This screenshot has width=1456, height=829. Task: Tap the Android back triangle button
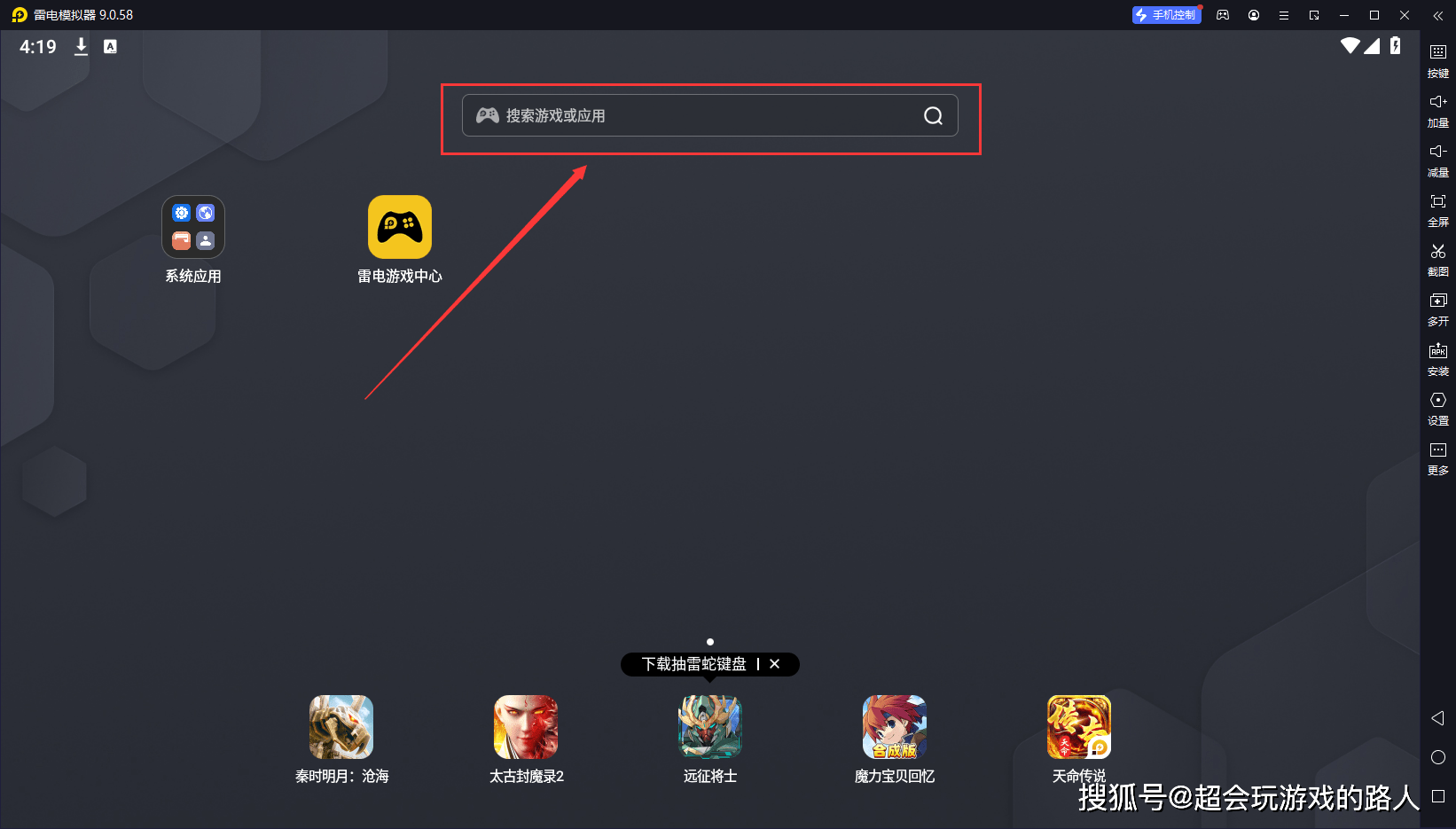[x=1437, y=718]
